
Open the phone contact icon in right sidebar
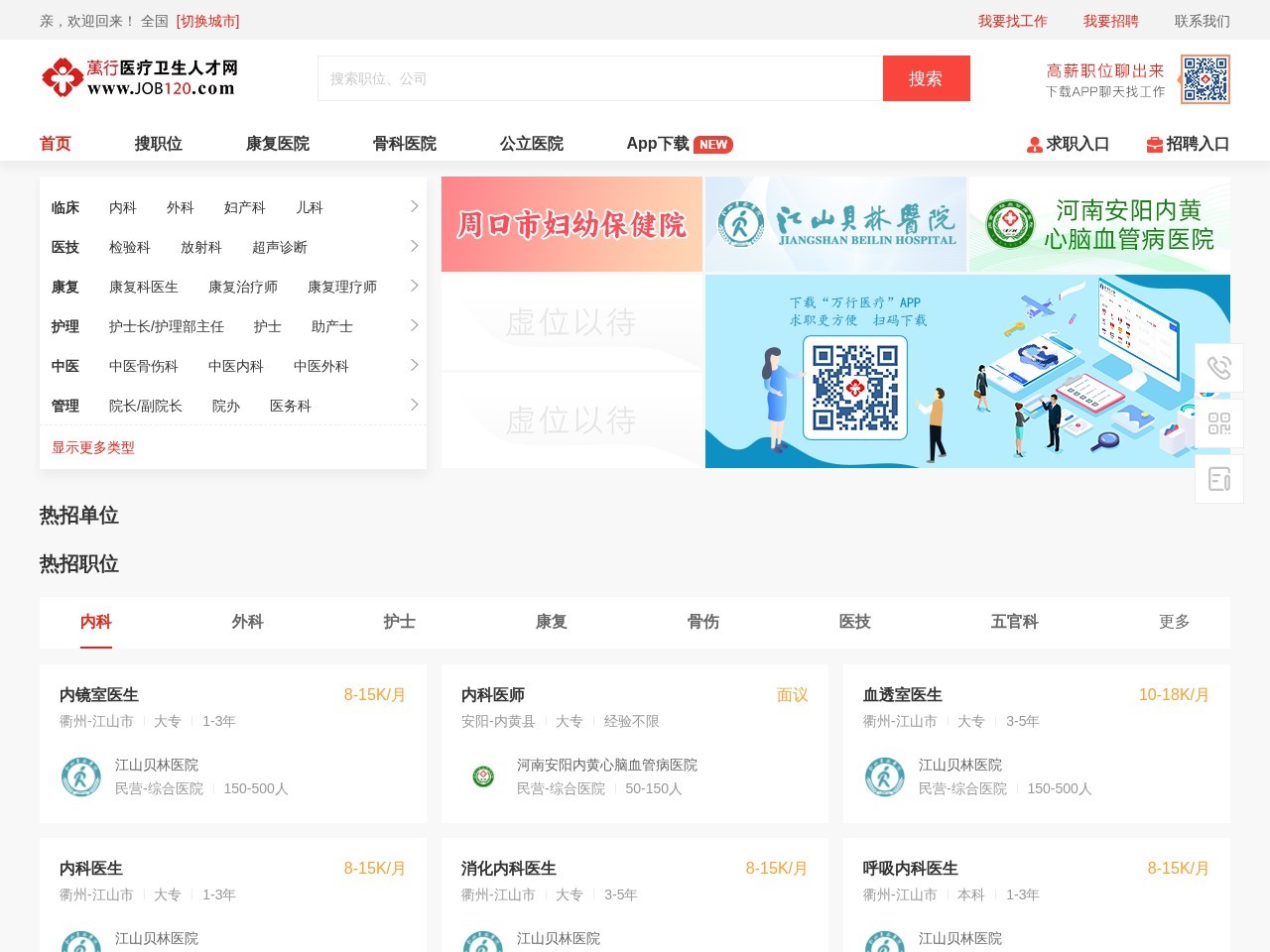click(1219, 367)
